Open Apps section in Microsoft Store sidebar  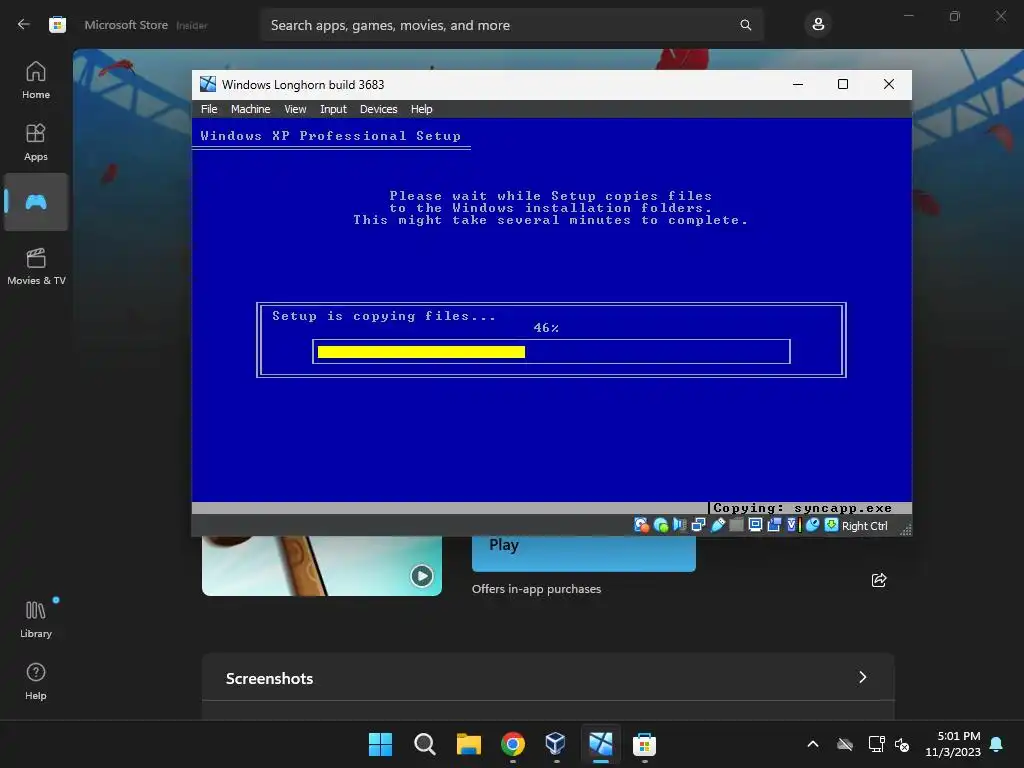[x=36, y=142]
